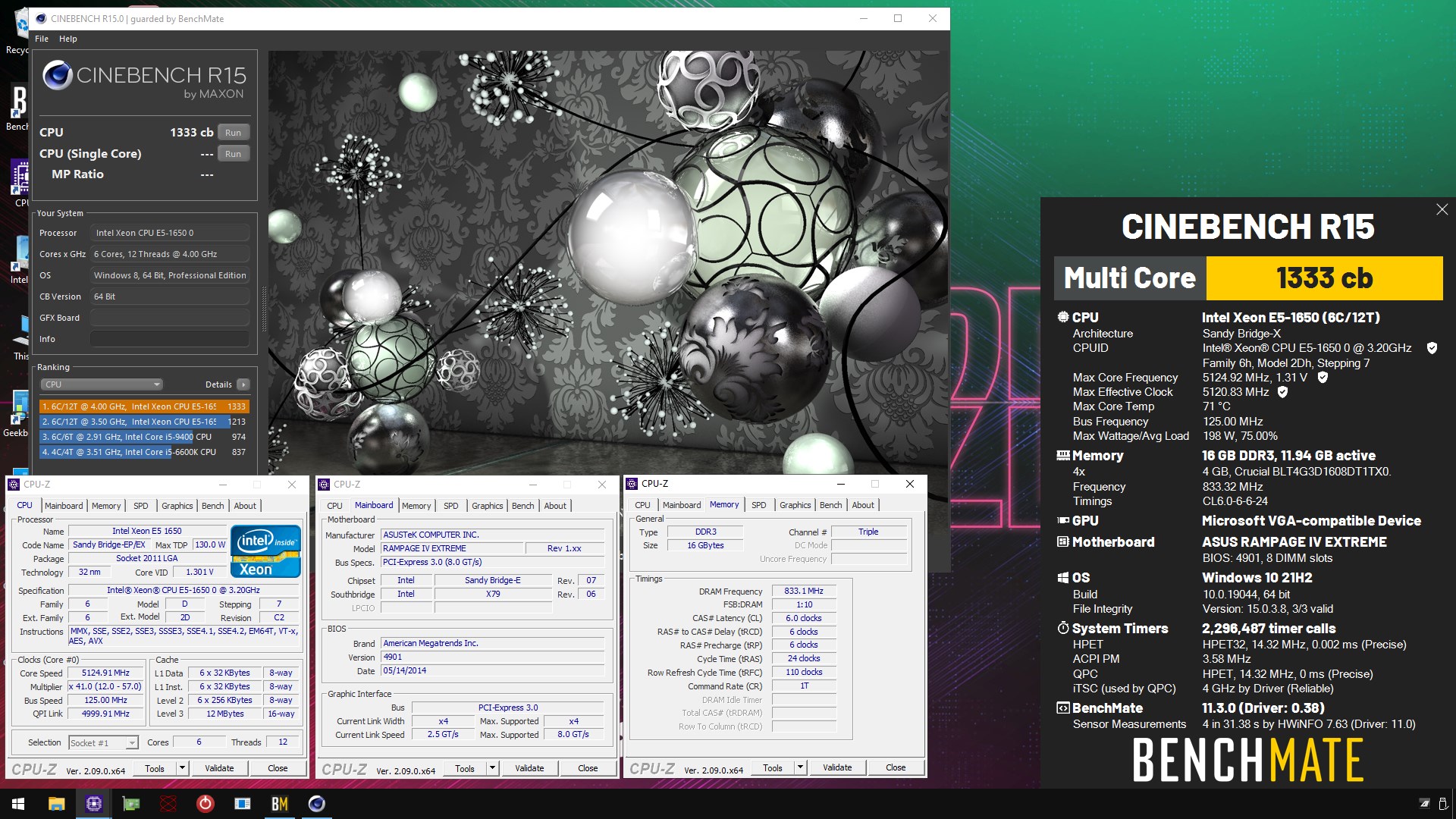
Task: Open Graphics tab in middle CPU-Z window
Action: click(487, 506)
